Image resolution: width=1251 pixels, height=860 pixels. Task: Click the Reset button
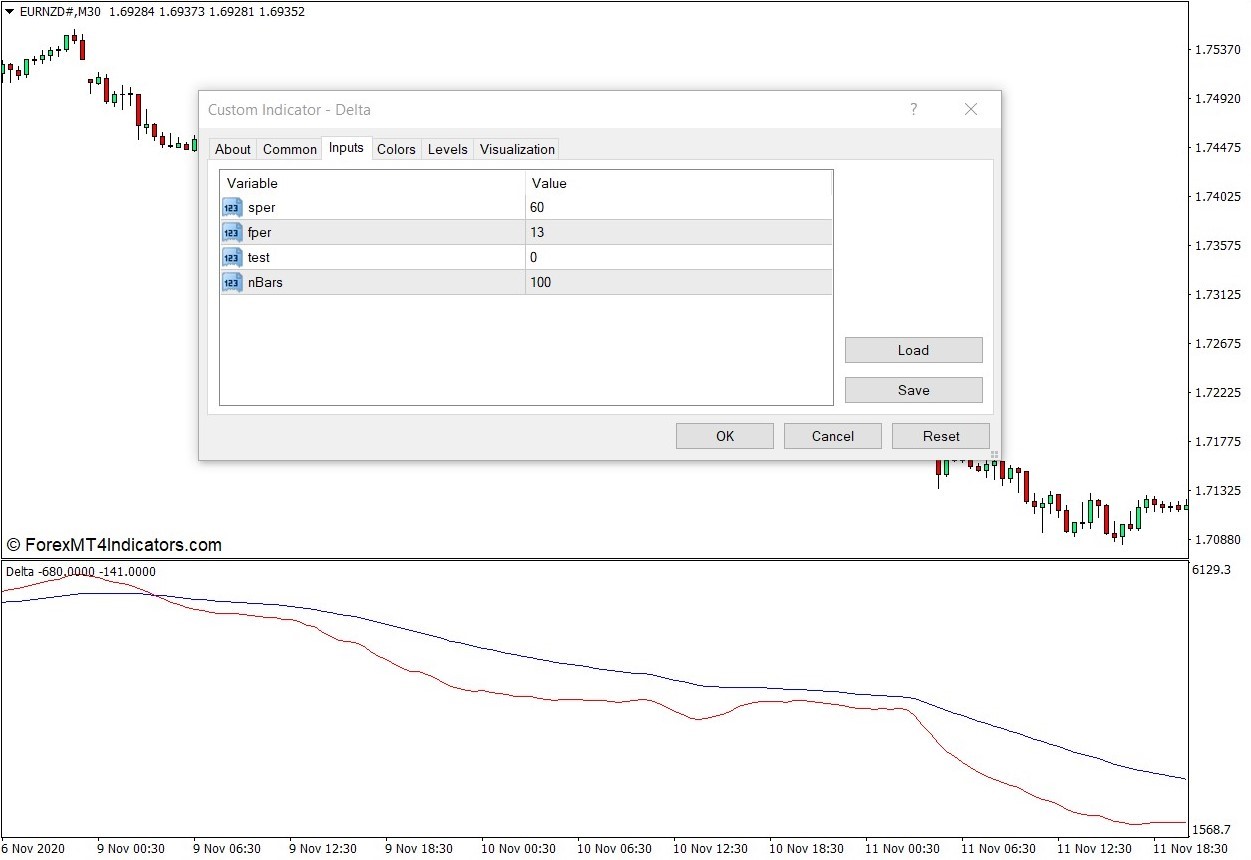pyautogui.click(x=941, y=436)
